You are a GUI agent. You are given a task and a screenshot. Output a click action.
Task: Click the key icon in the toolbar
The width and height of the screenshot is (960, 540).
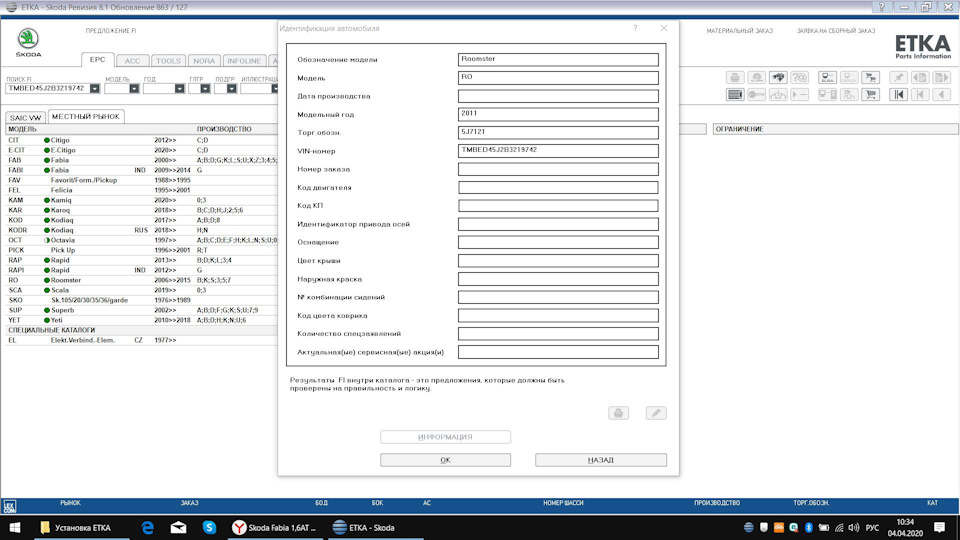[x=756, y=94]
